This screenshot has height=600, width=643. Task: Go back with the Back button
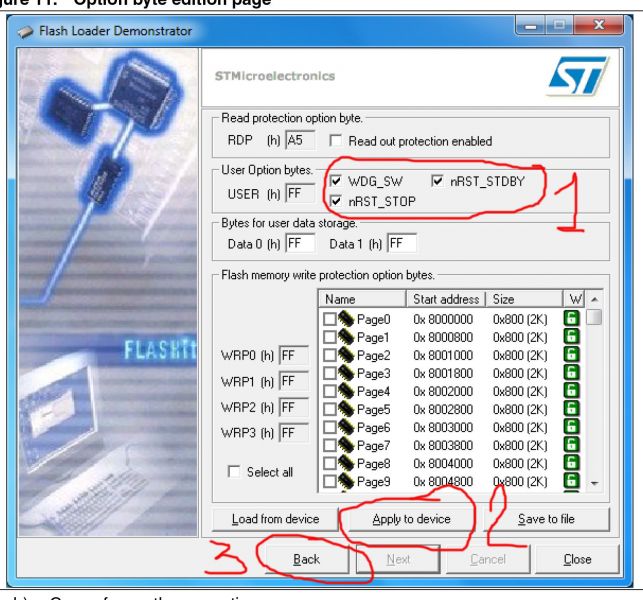click(x=307, y=559)
